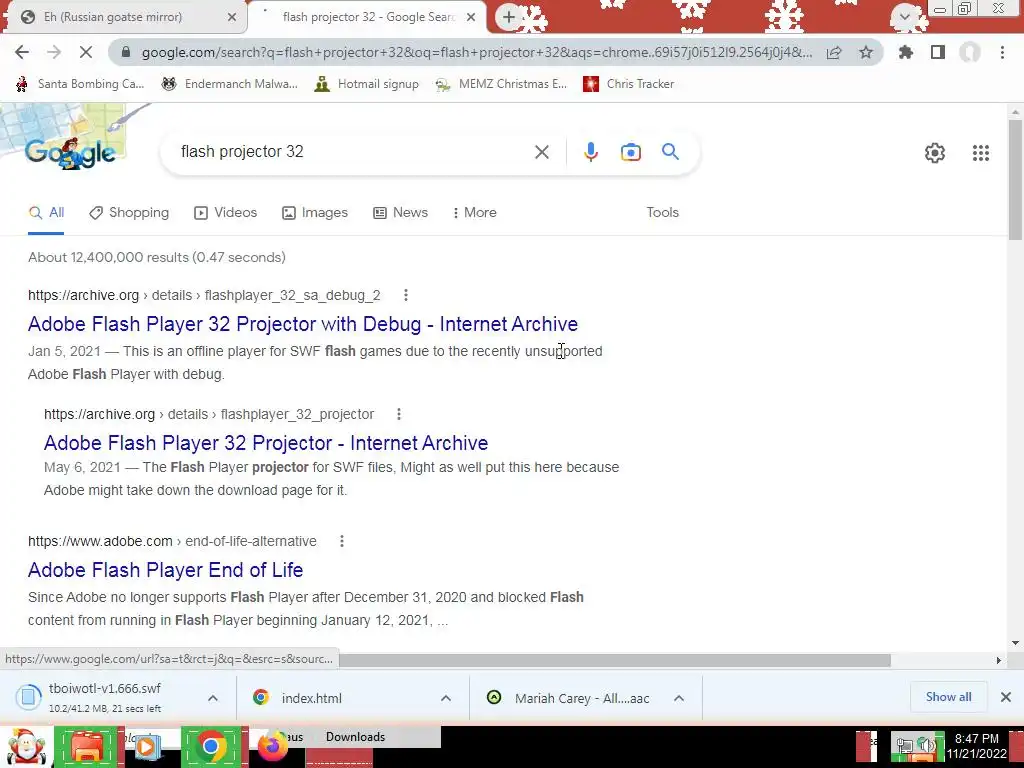
Task: Open the Google apps grid
Action: (981, 153)
